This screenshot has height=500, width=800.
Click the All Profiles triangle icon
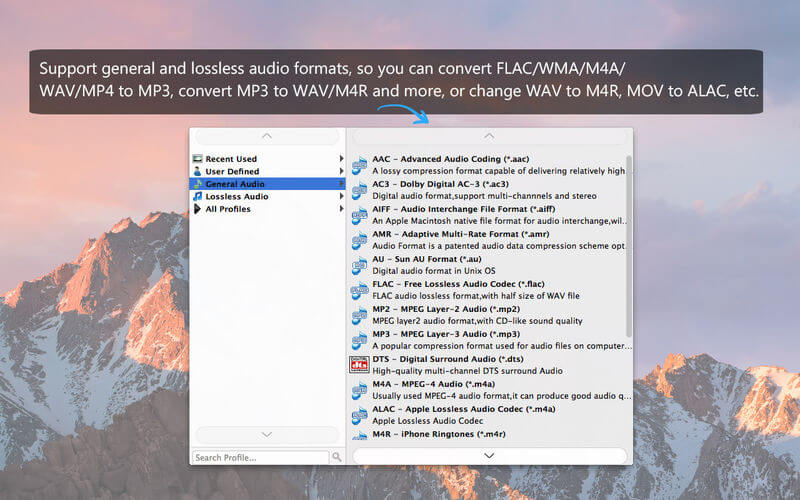(197, 209)
